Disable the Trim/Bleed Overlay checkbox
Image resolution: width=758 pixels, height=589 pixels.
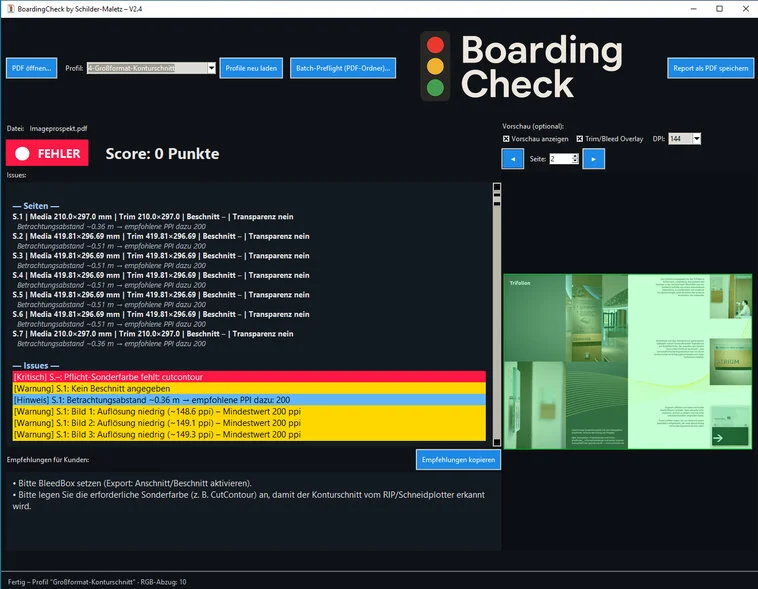580,138
